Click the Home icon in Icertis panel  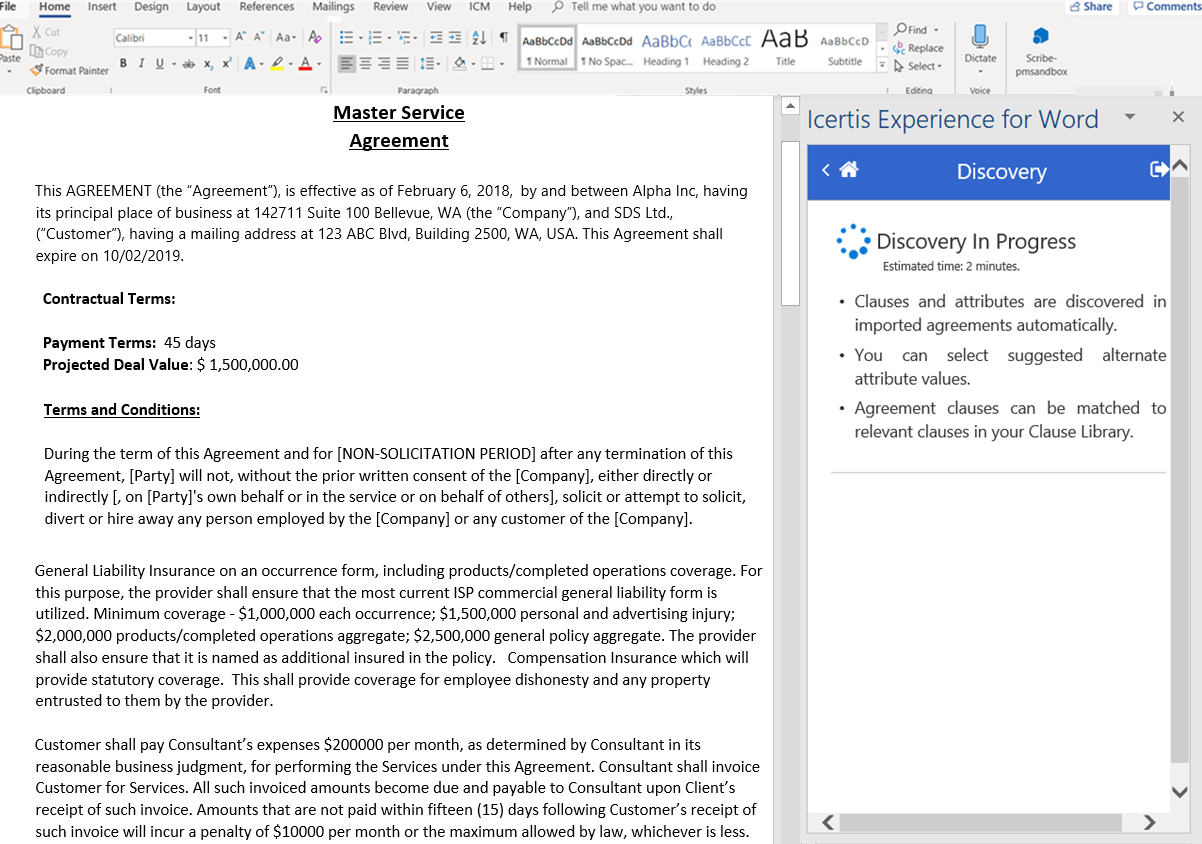[849, 170]
